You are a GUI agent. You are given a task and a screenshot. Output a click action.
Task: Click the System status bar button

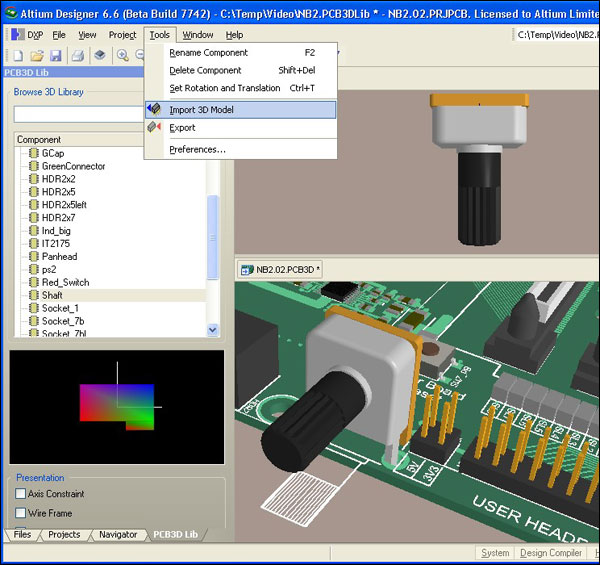[x=495, y=553]
